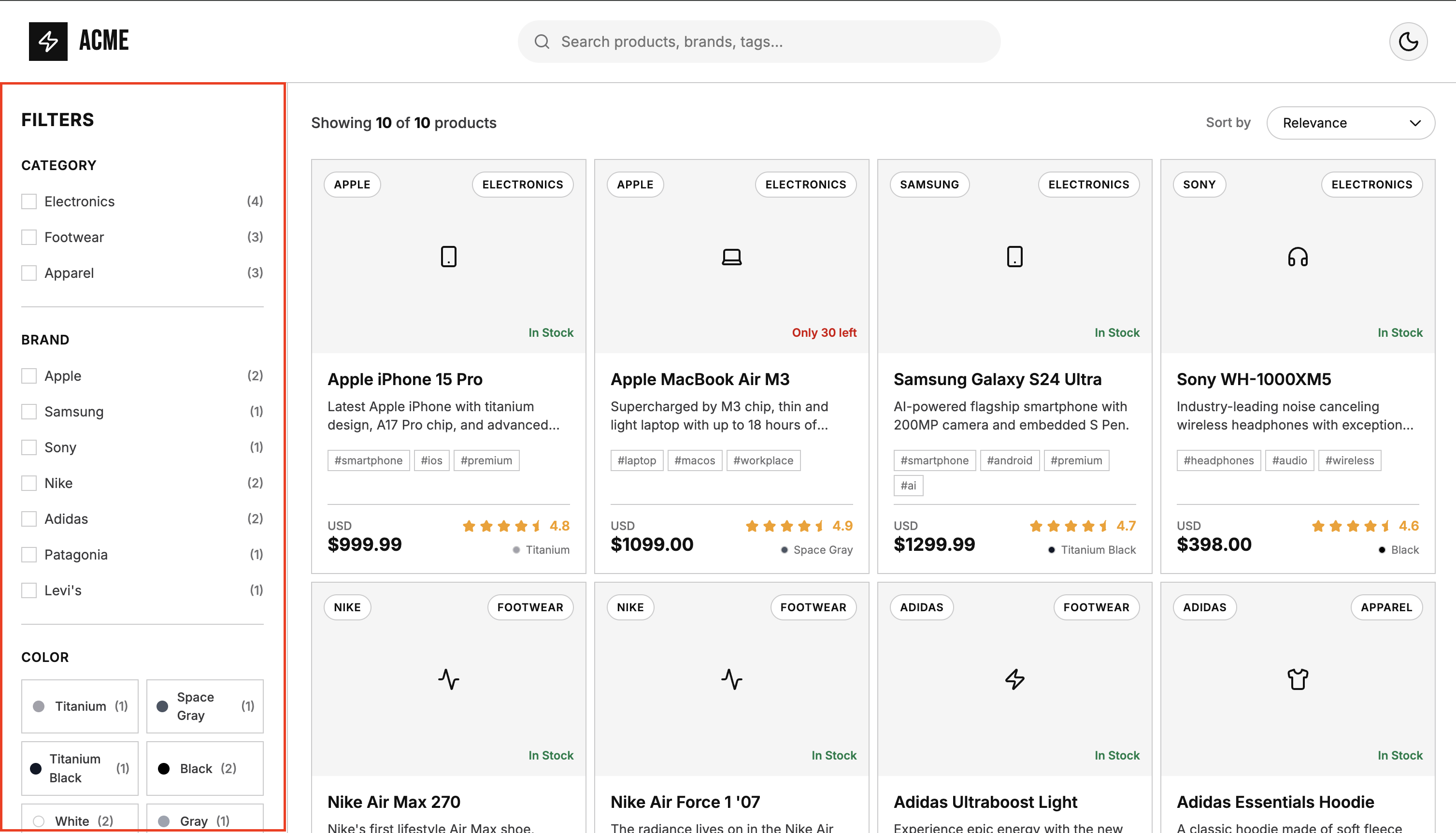Click the APPAREL category badge on Adidas hoodie

coord(1386,607)
